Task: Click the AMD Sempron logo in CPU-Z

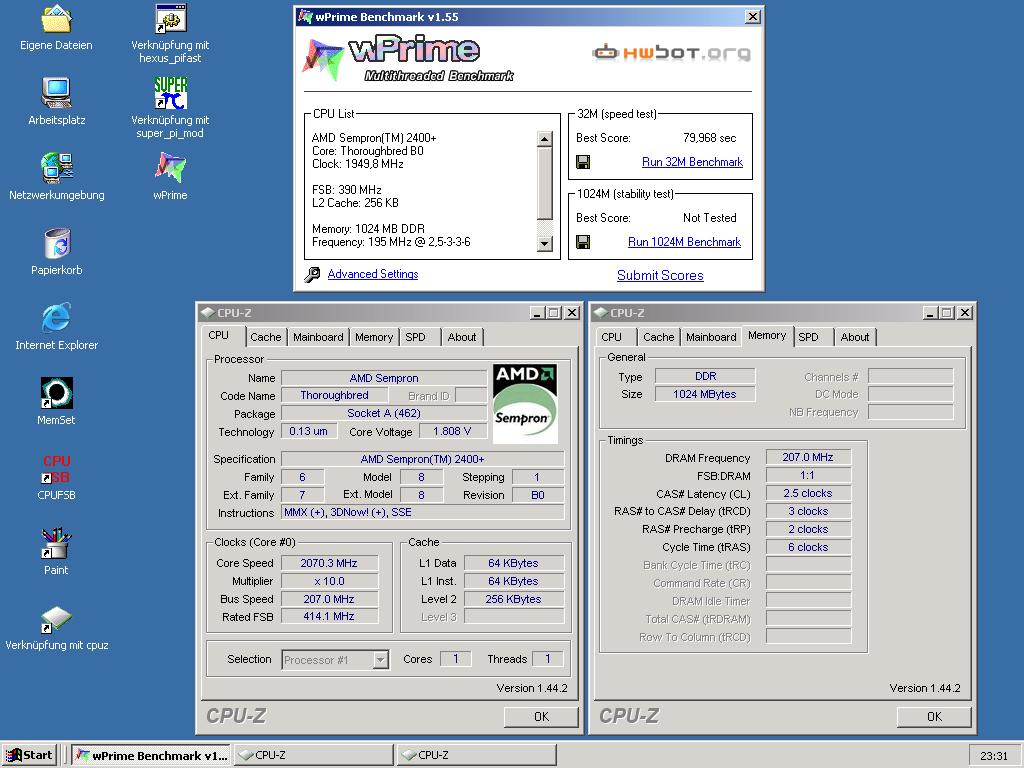Action: [524, 404]
